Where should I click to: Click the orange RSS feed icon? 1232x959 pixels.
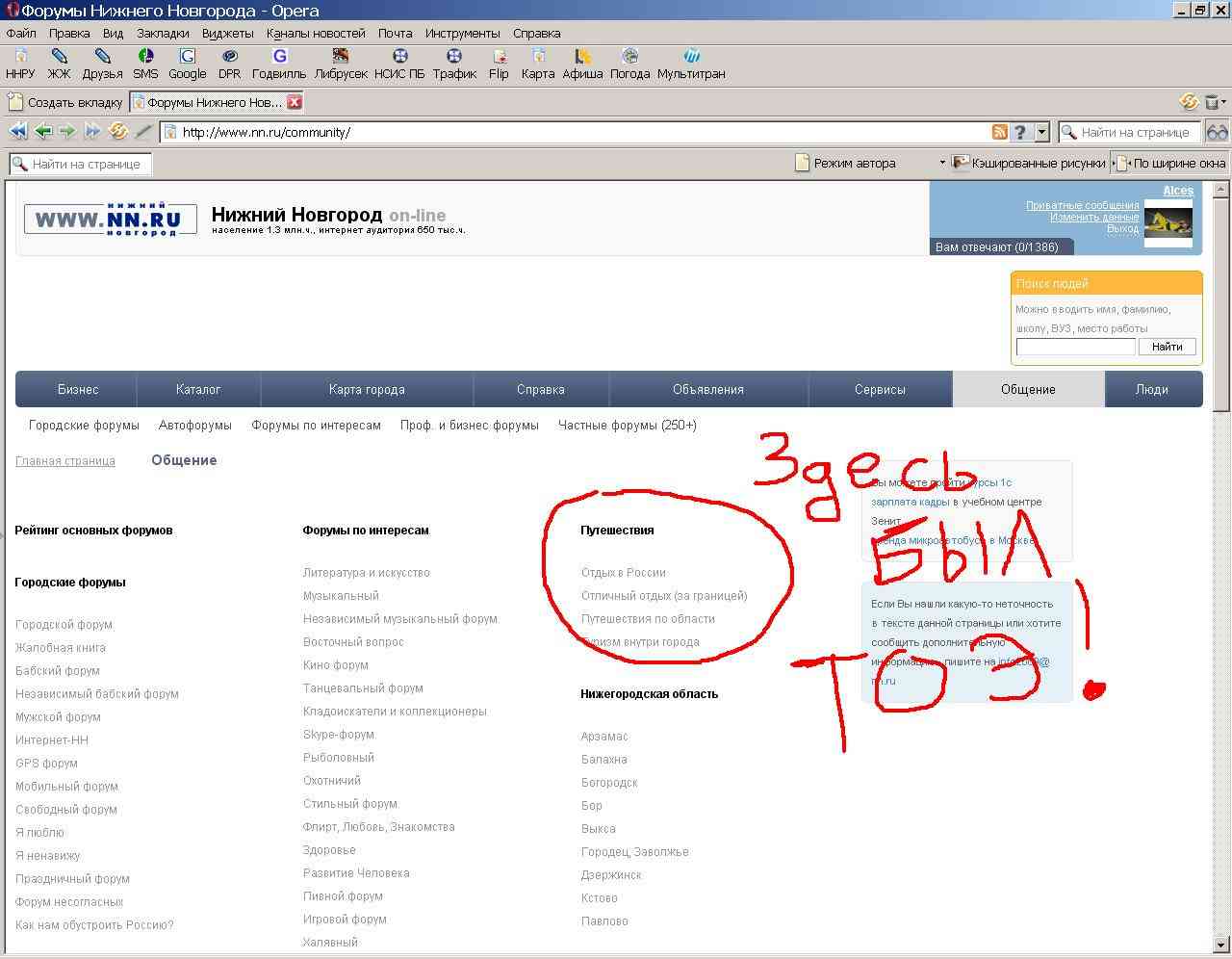(1000, 133)
